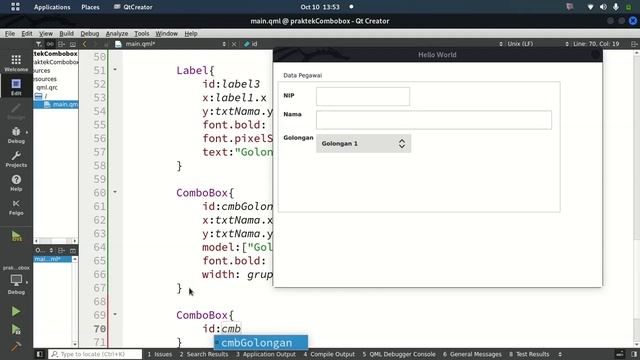The width and height of the screenshot is (640, 360).
Task: Open the QtCreator app menu in top bar
Action: (133, 7)
